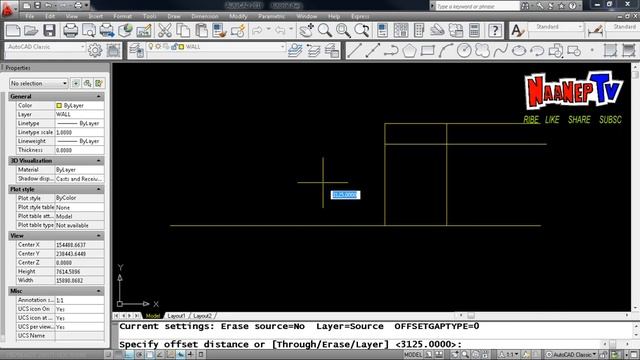The image size is (640, 360).
Task: Click the Paste clipboard icon
Action: [202, 31]
